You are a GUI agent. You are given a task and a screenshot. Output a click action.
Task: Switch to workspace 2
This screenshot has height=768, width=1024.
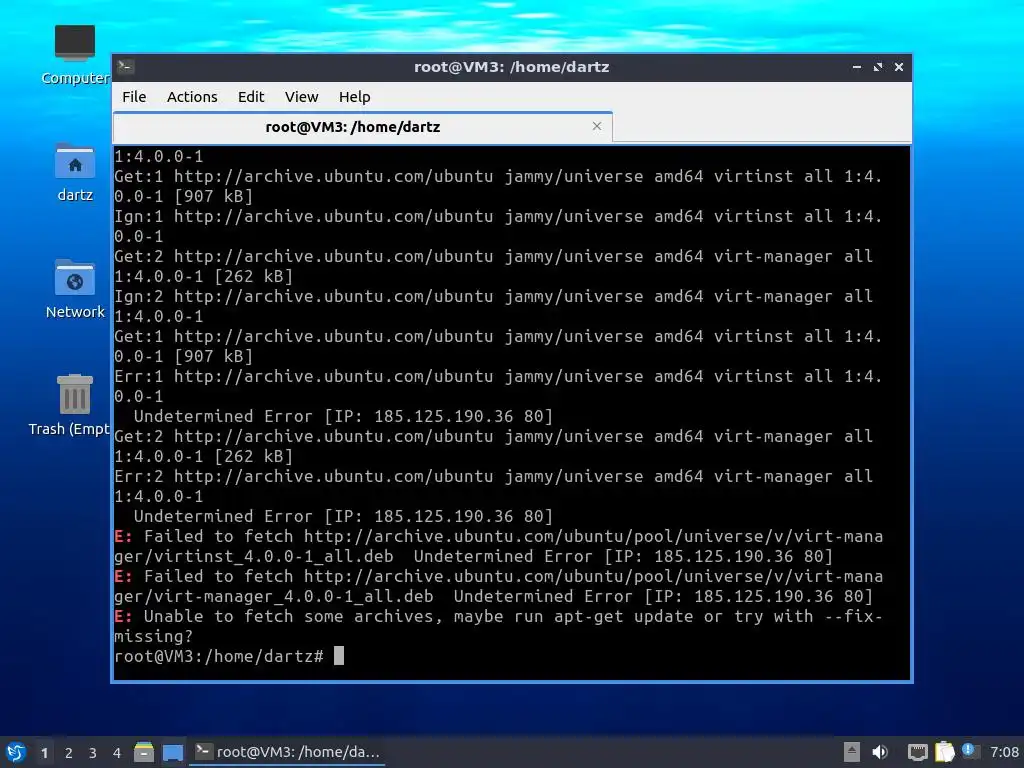[69, 753]
